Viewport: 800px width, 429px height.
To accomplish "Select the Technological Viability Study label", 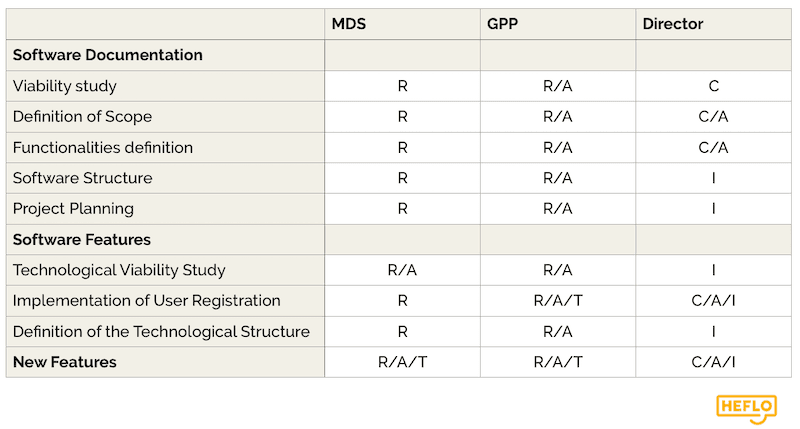I will point(119,270).
